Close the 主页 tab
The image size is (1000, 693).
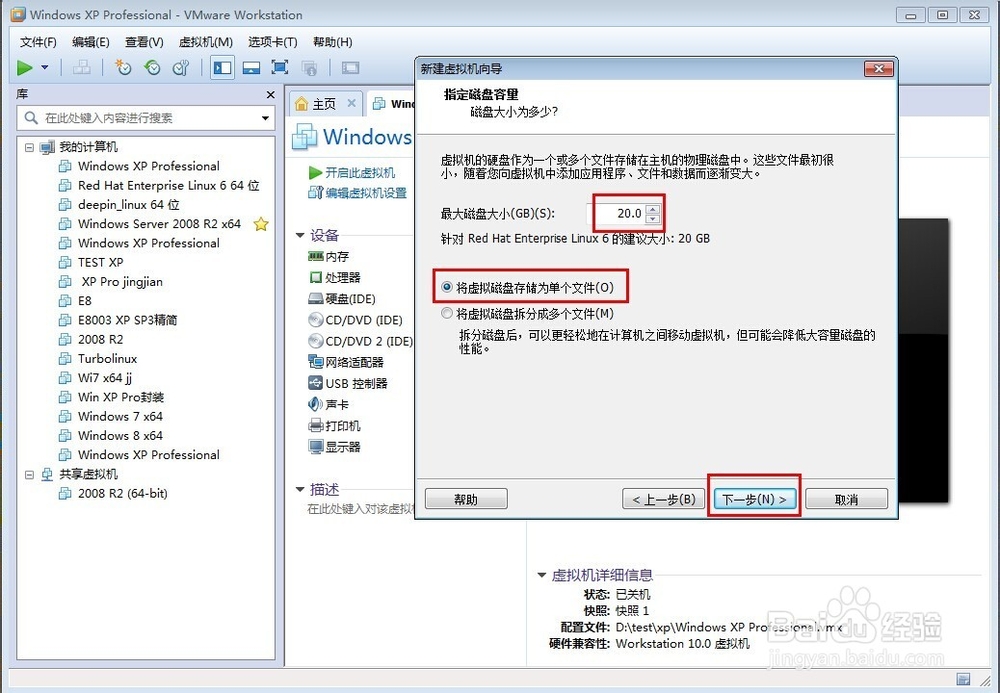point(351,103)
